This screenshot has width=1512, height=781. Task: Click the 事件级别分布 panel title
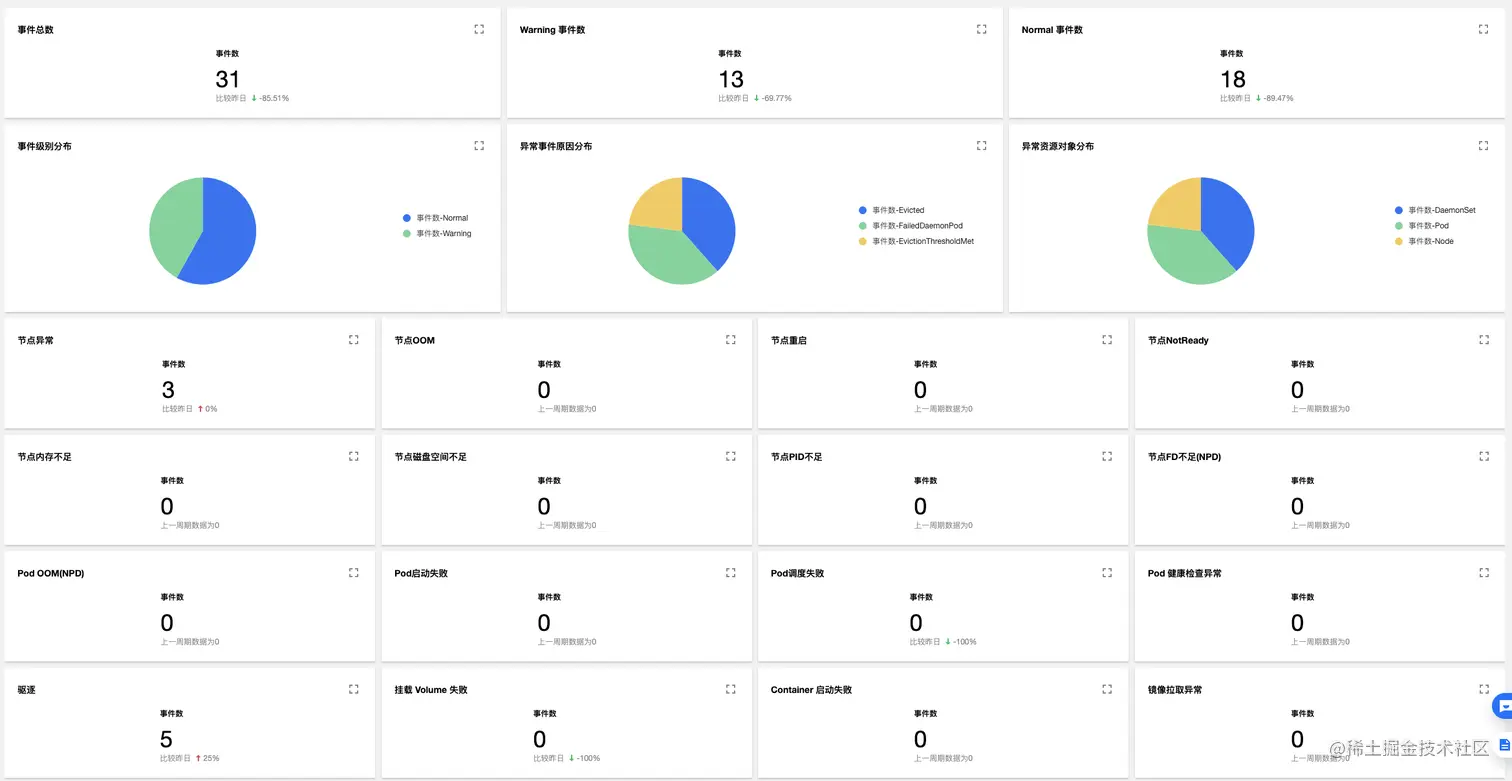[44, 146]
